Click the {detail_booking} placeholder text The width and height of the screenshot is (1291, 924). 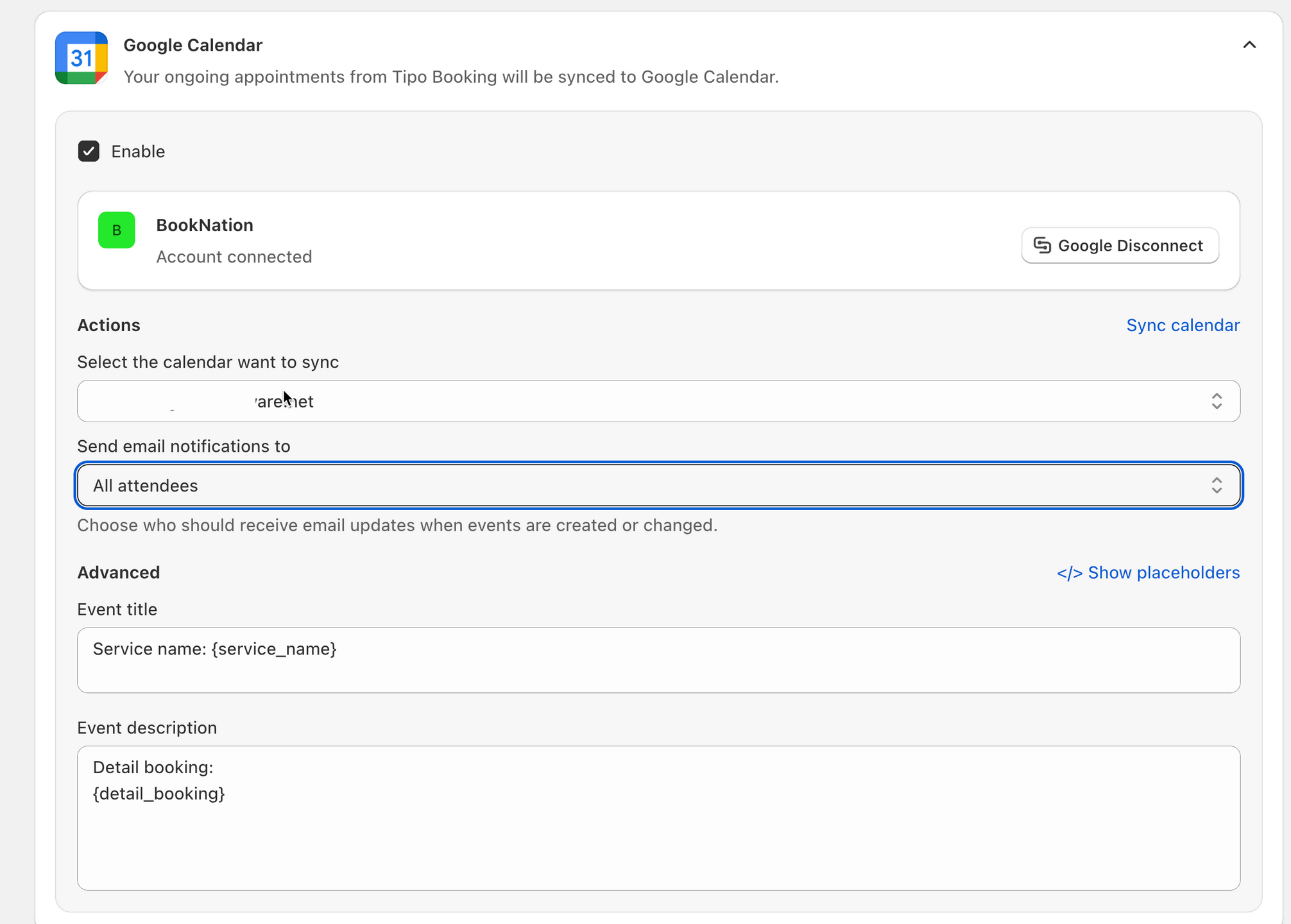click(159, 794)
